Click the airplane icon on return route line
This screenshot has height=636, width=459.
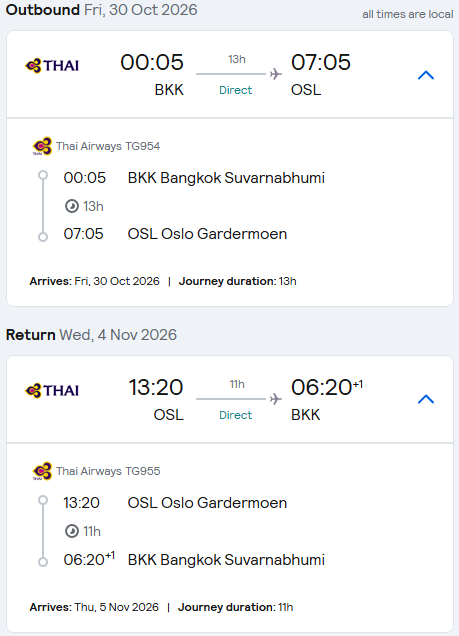coord(275,399)
